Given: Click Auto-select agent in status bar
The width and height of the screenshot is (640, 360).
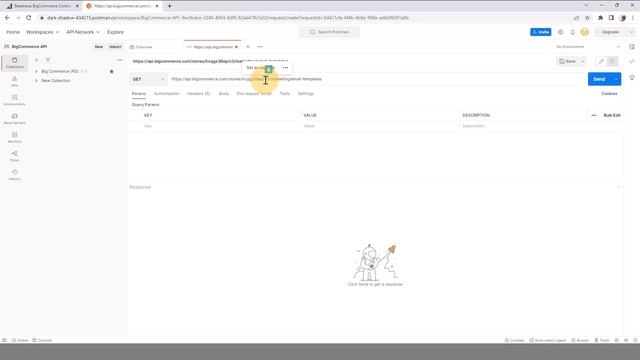Looking at the screenshot, I should pyautogui.click(x=548, y=340).
